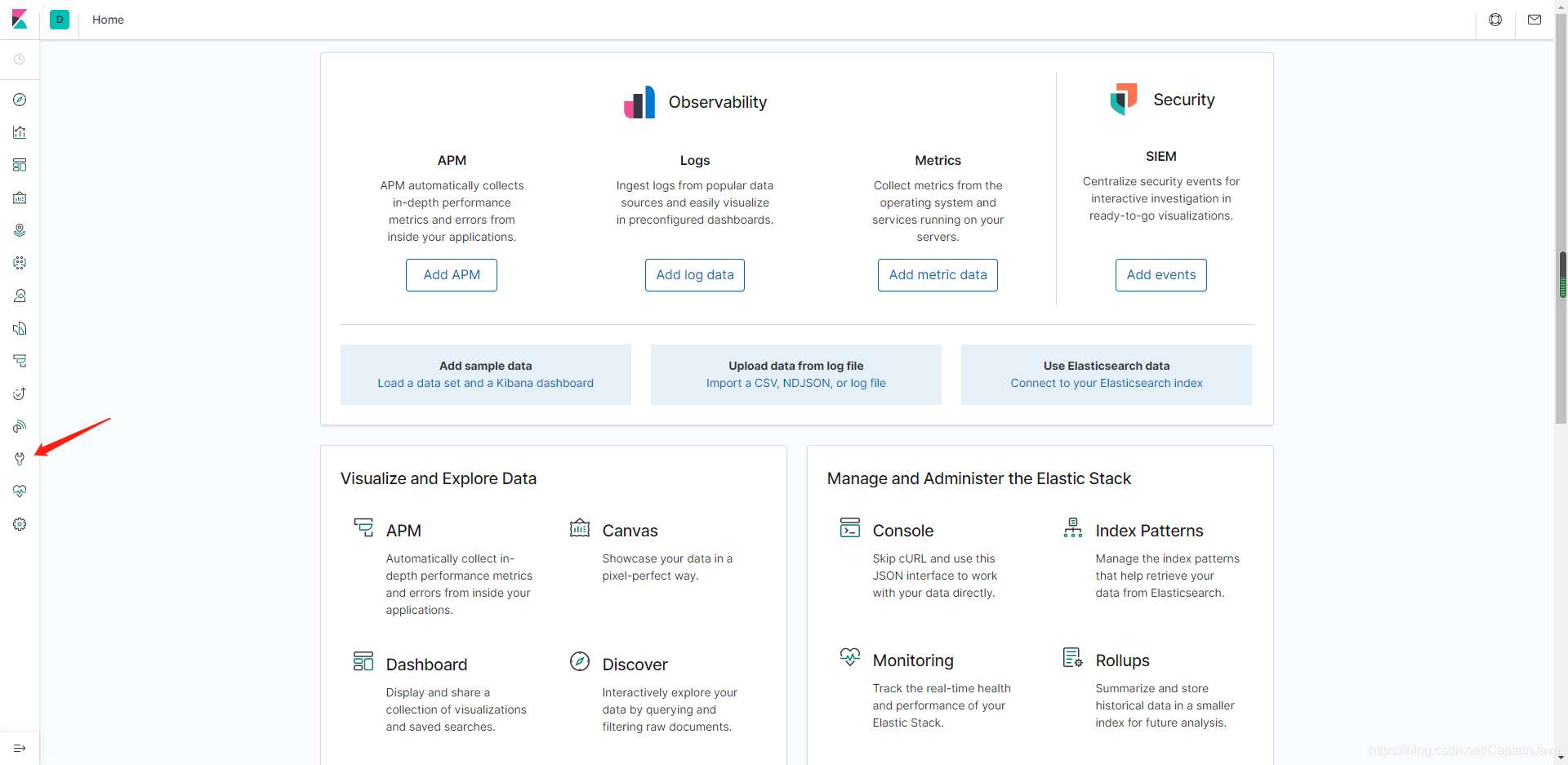Open the Monitoring title link

pyautogui.click(x=913, y=660)
